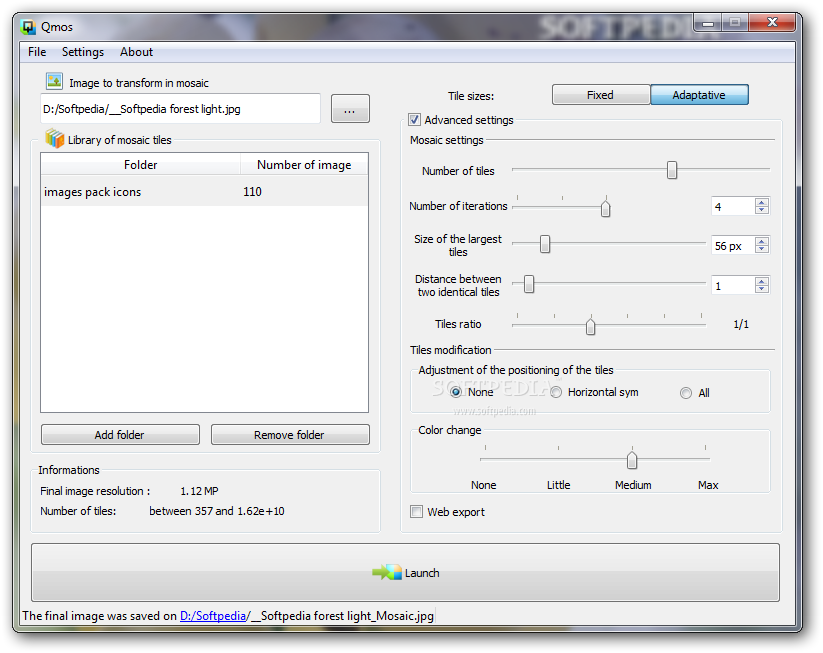The image size is (823, 653).
Task: Click the '110' image count cell
Action: [x=252, y=192]
